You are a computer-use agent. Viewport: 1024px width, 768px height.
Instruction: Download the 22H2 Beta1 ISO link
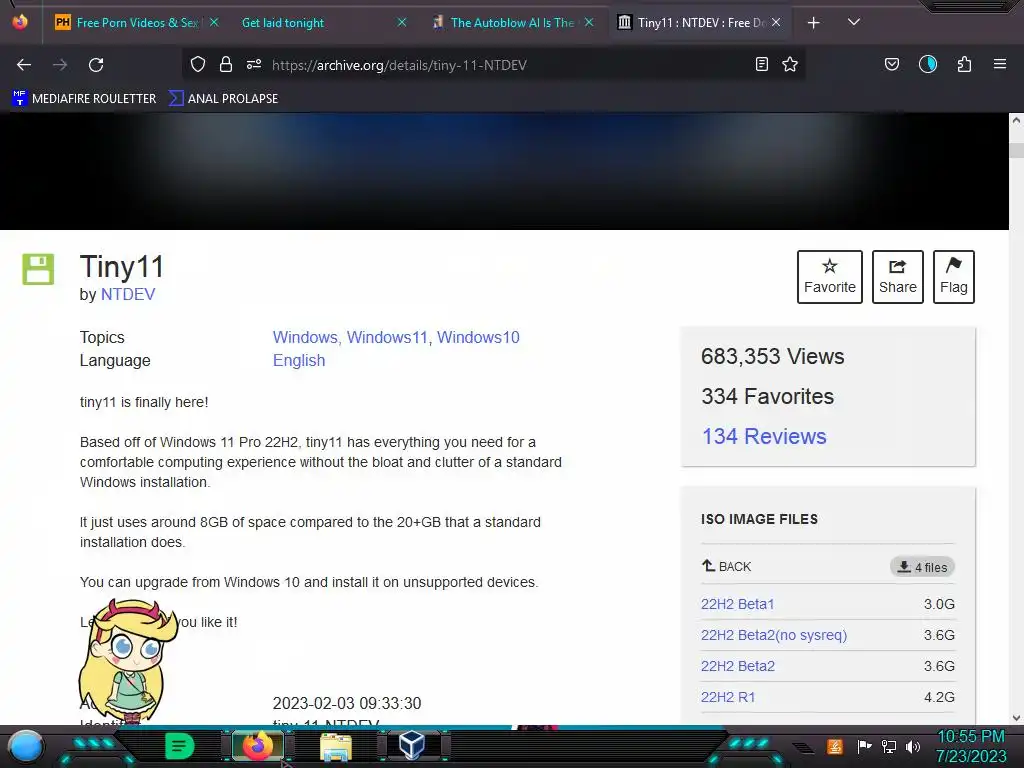[737, 604]
